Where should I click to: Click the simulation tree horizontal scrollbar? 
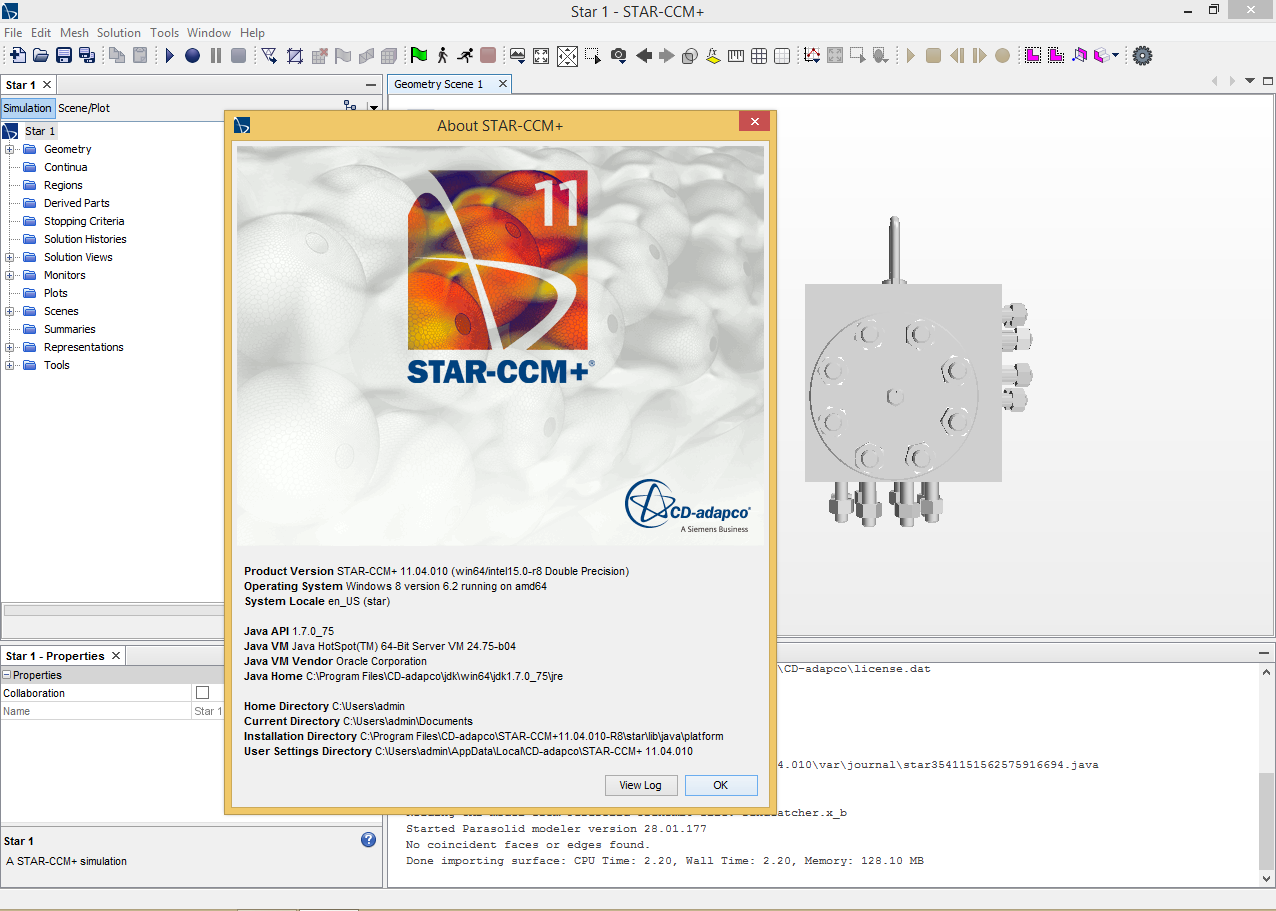pos(113,610)
